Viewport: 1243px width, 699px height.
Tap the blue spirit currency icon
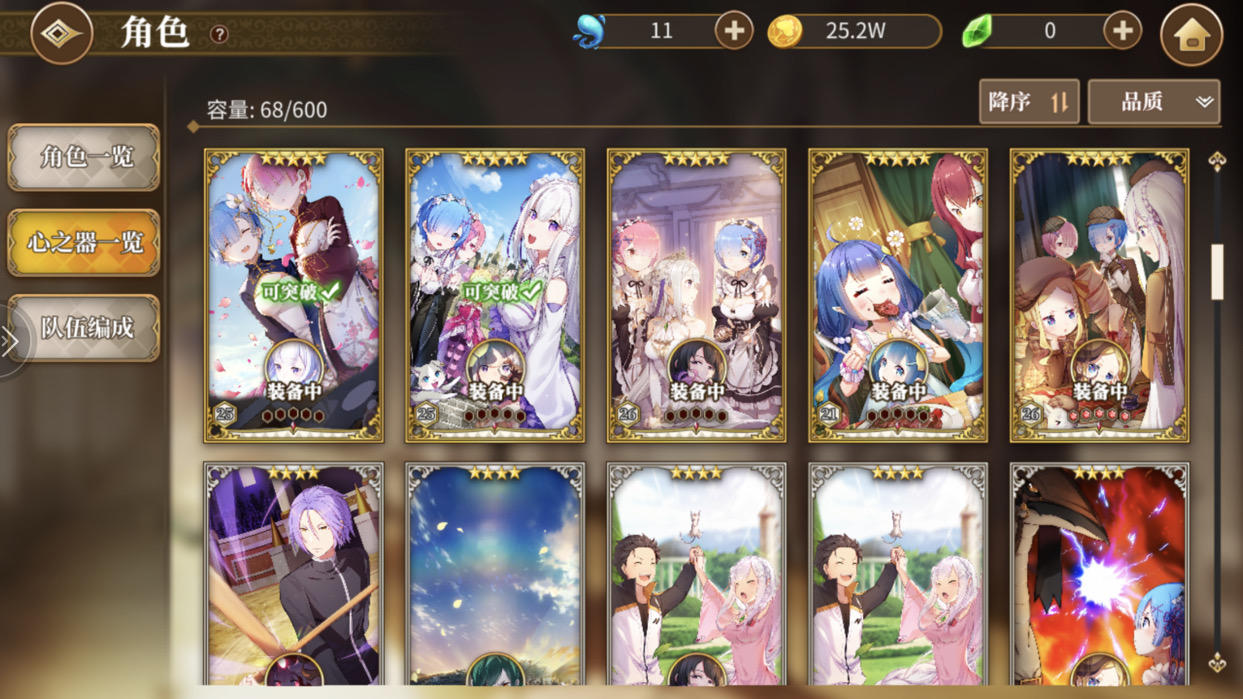click(589, 31)
